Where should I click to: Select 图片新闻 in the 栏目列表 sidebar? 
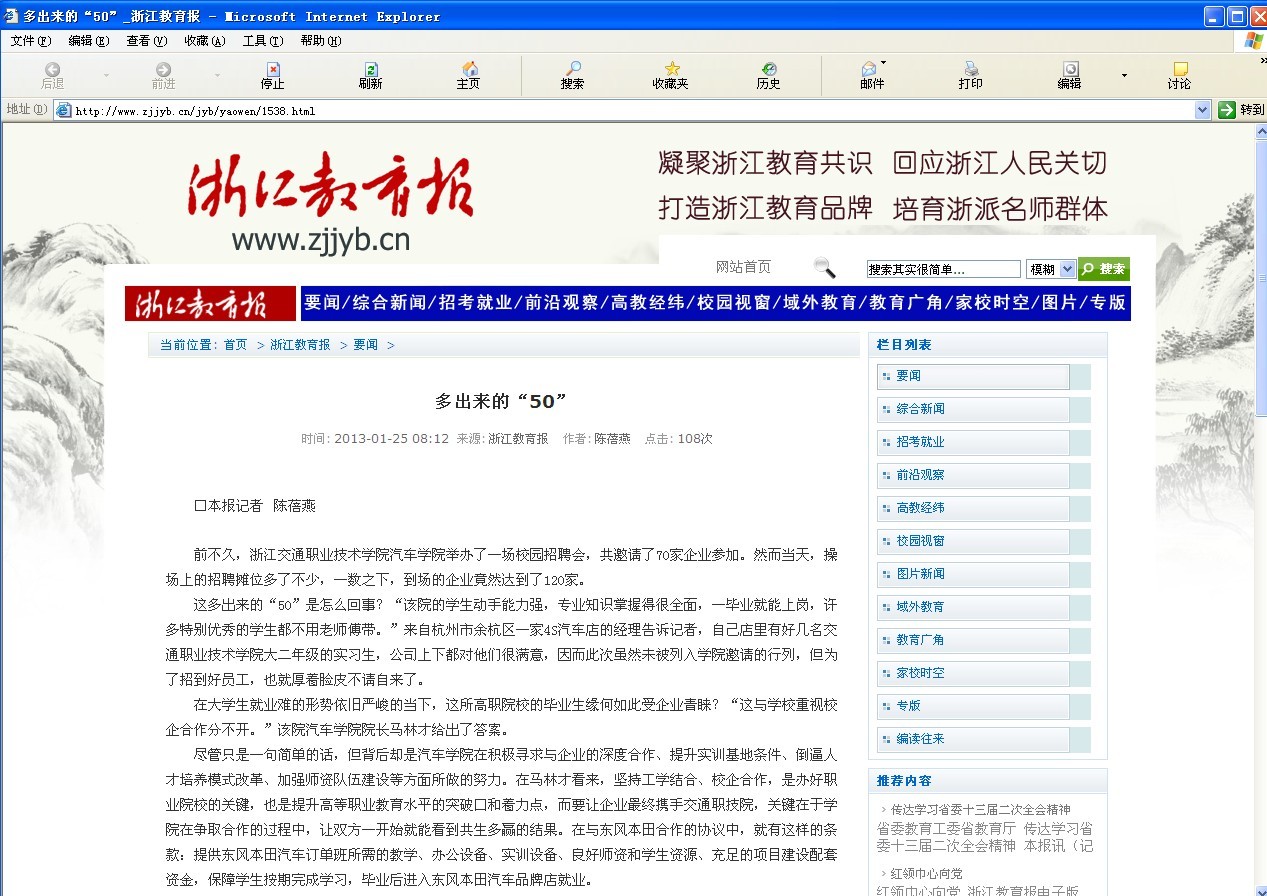pos(973,574)
